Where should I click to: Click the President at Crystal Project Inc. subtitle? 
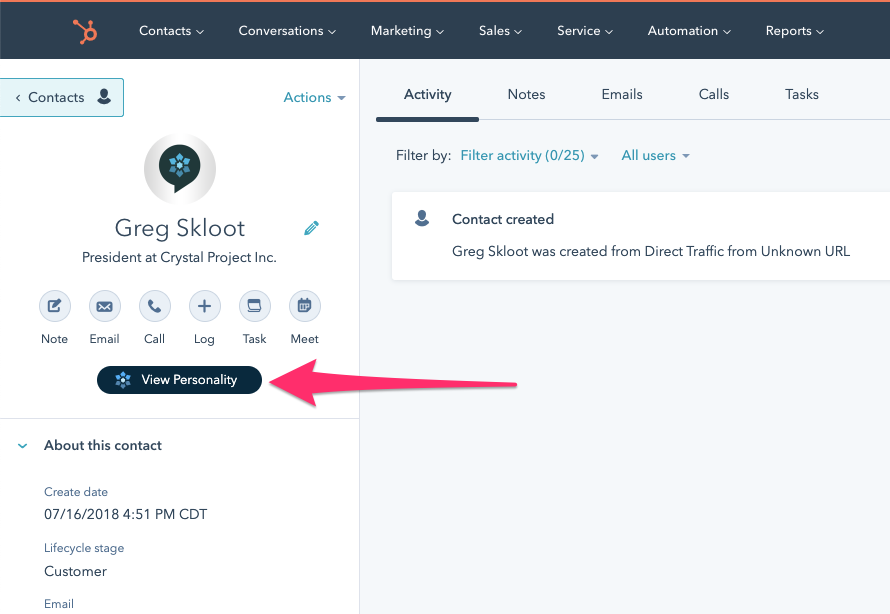[x=179, y=258]
